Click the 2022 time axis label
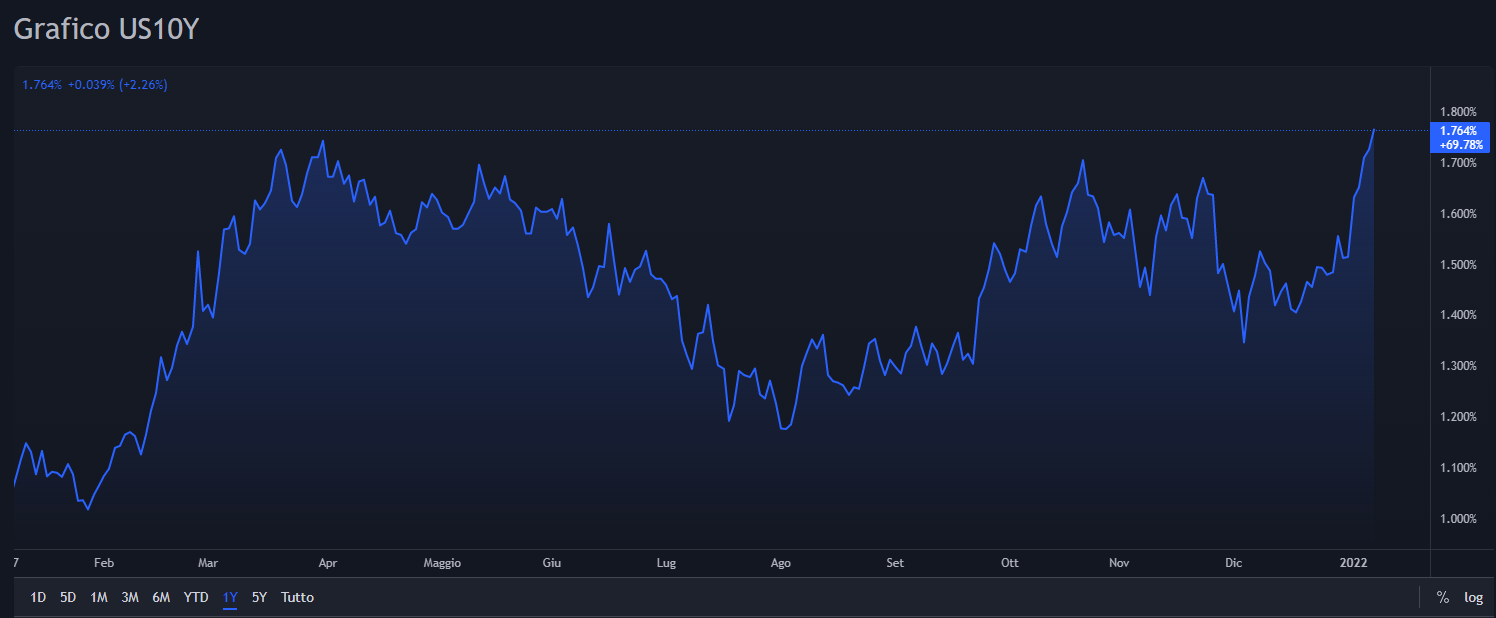 click(1353, 563)
